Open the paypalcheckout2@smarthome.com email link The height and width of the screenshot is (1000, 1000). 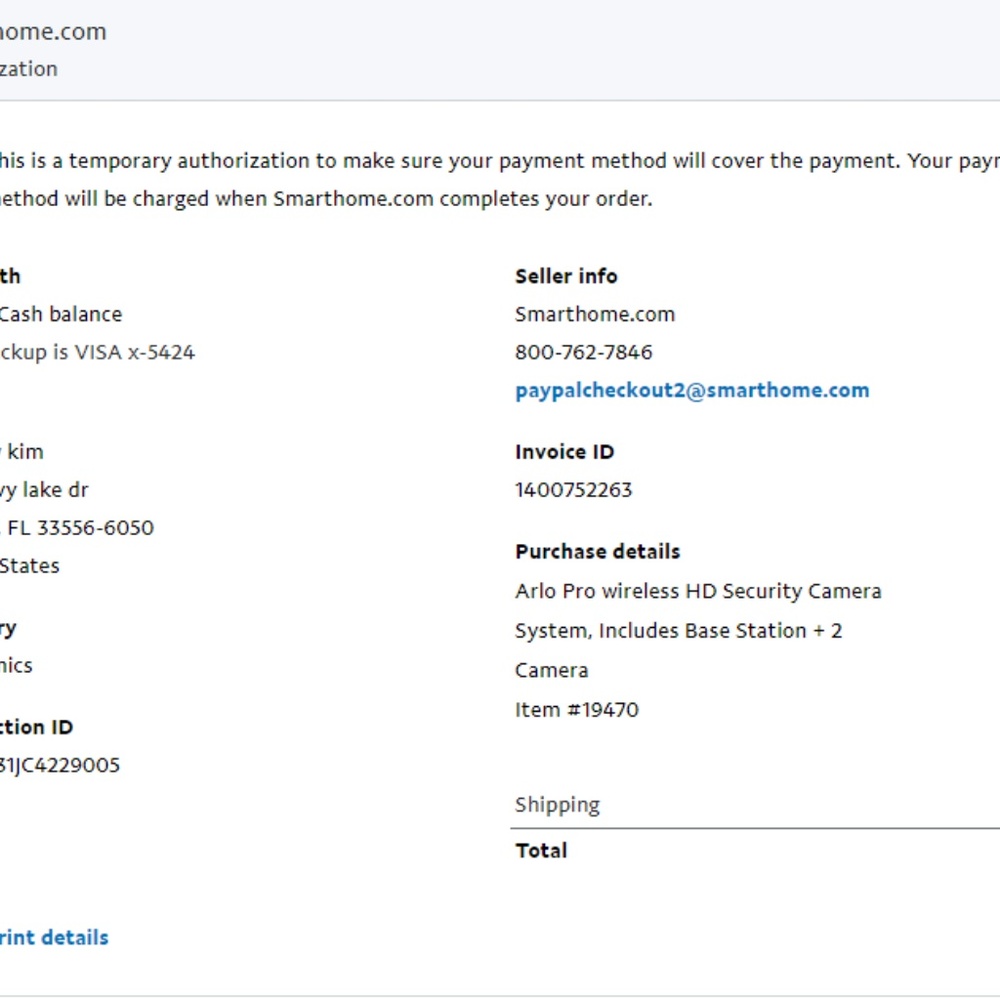tap(692, 390)
